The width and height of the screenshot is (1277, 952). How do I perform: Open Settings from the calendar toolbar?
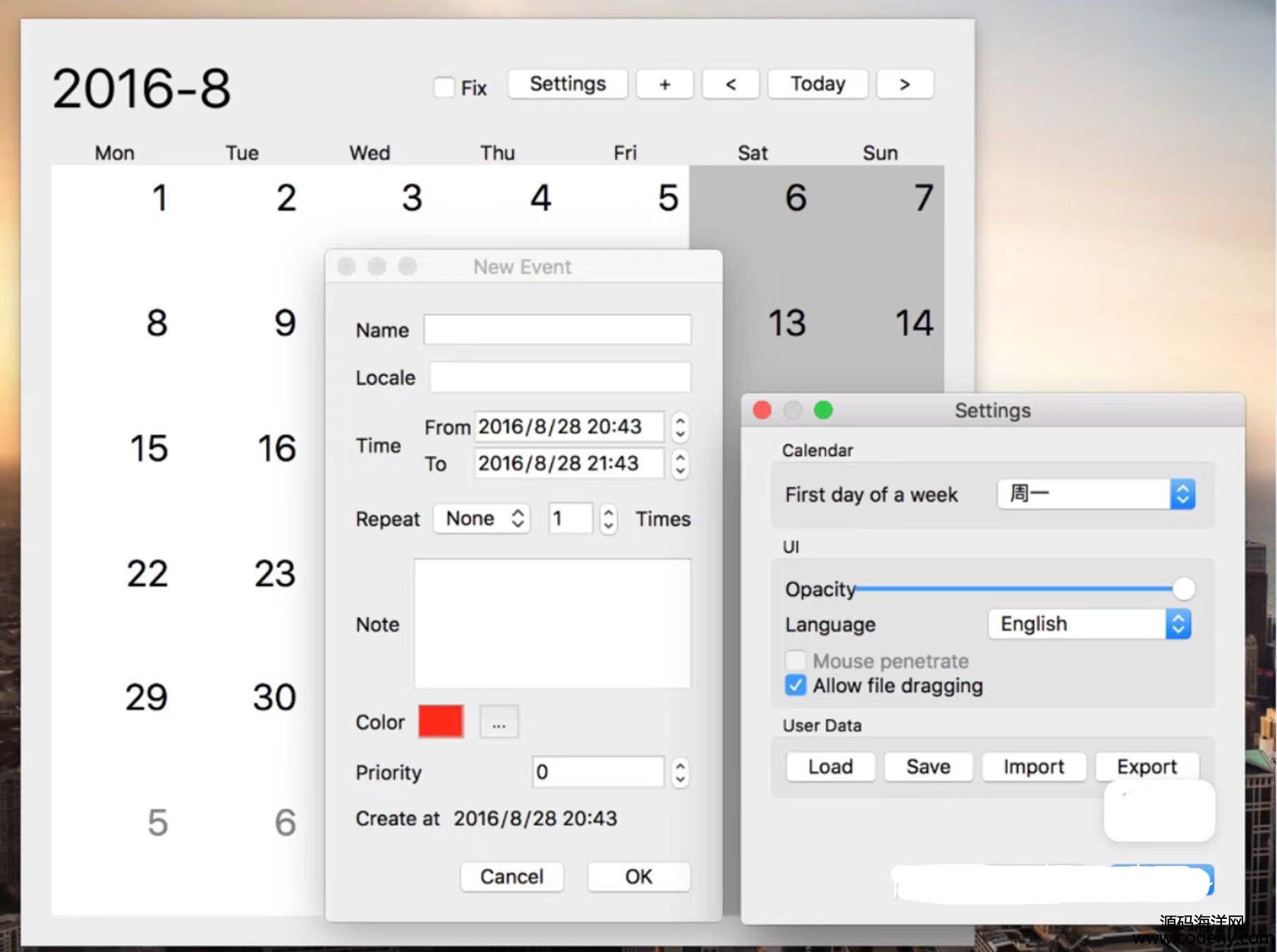click(568, 85)
